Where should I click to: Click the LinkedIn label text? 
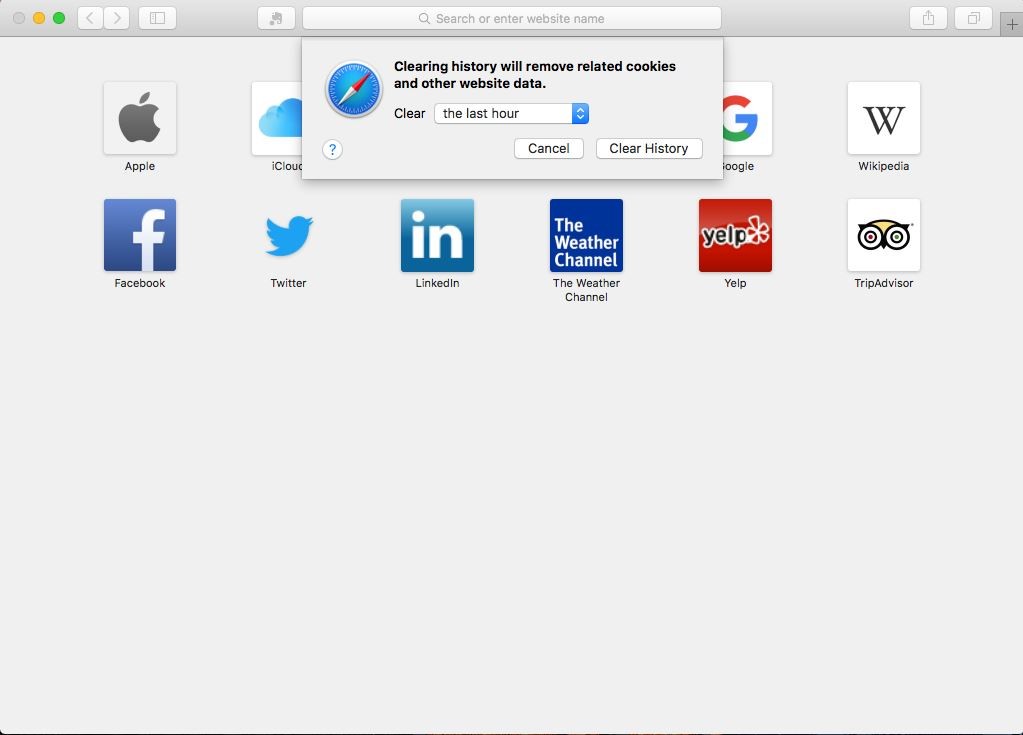pyautogui.click(x=437, y=283)
